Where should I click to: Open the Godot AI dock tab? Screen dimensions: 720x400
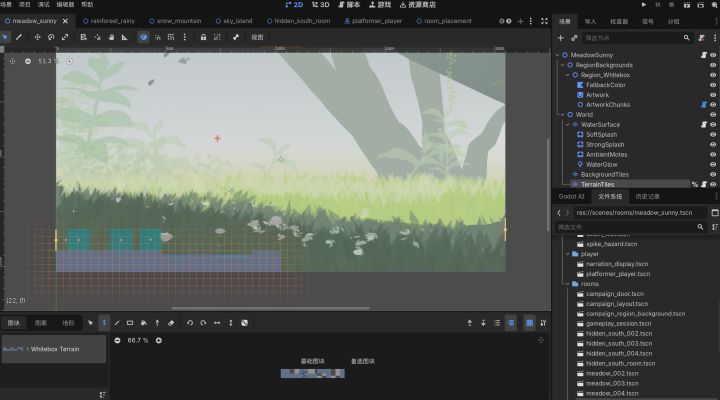click(x=571, y=197)
